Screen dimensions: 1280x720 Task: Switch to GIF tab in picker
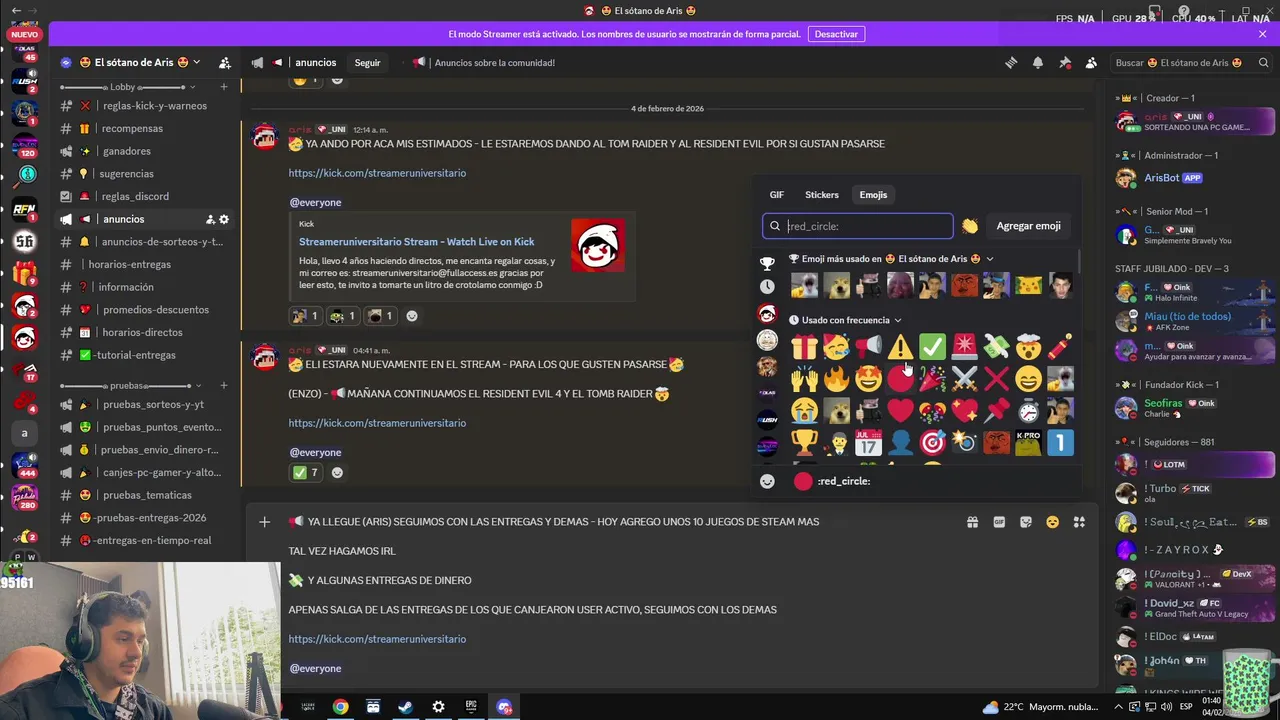(x=777, y=195)
